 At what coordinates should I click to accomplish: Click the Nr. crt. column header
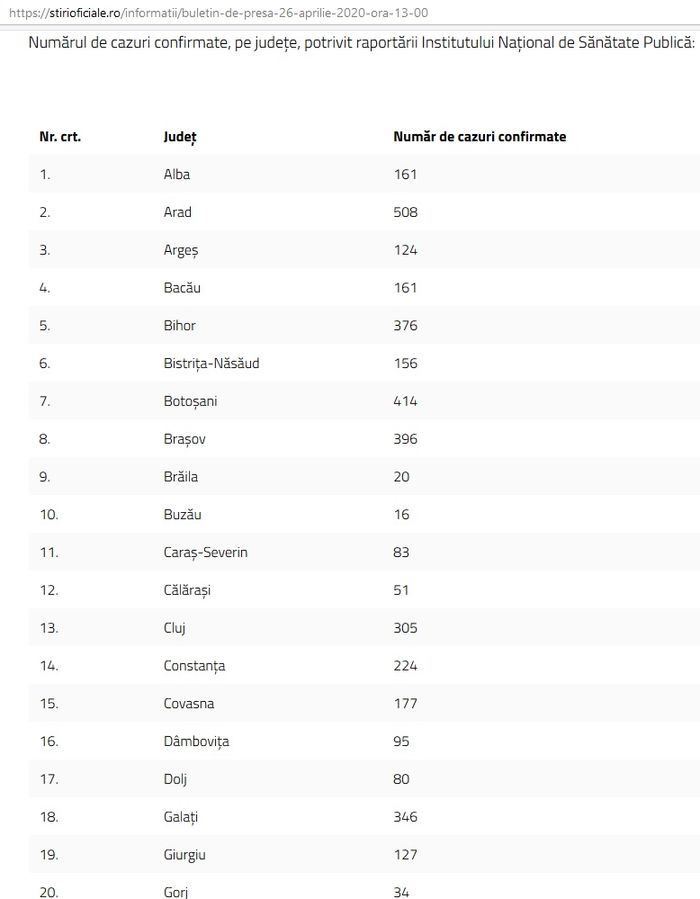[60, 136]
